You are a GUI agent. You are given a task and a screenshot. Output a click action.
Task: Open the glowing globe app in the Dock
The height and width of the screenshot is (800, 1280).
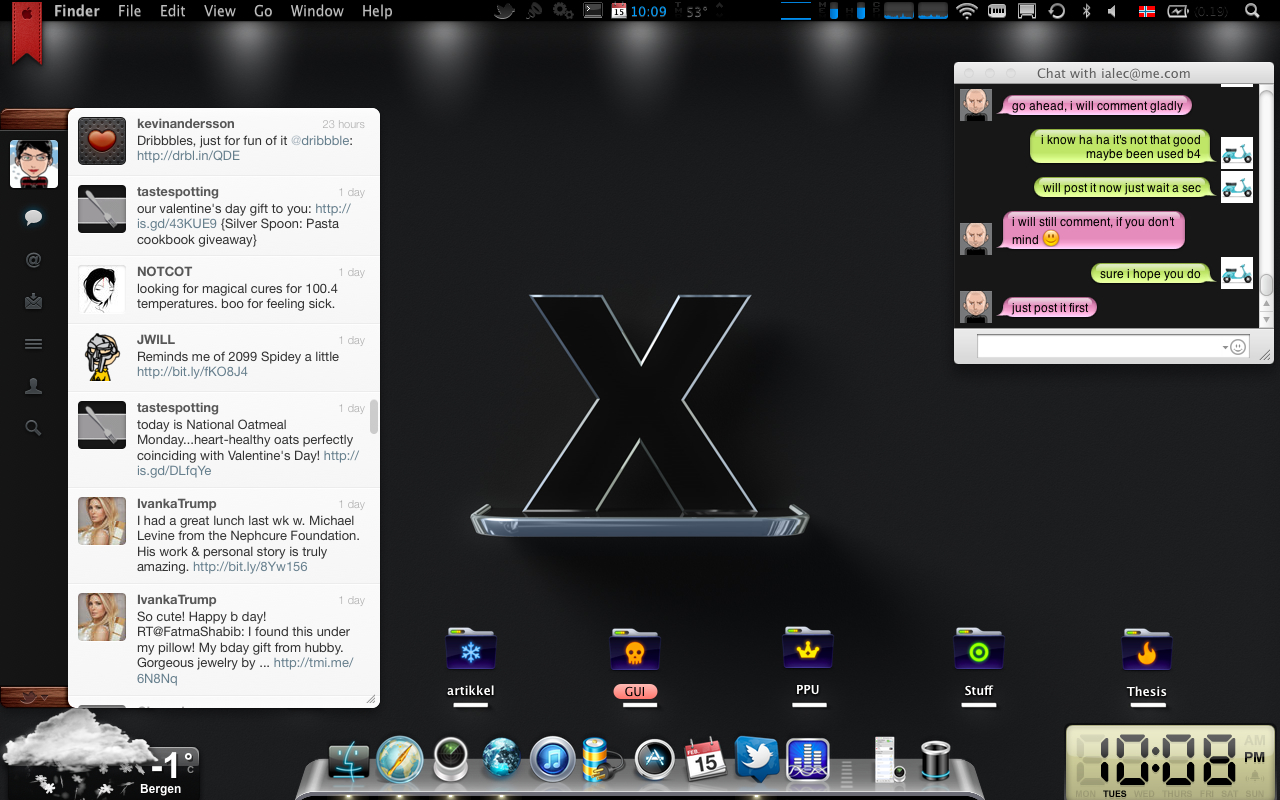pyautogui.click(x=501, y=759)
